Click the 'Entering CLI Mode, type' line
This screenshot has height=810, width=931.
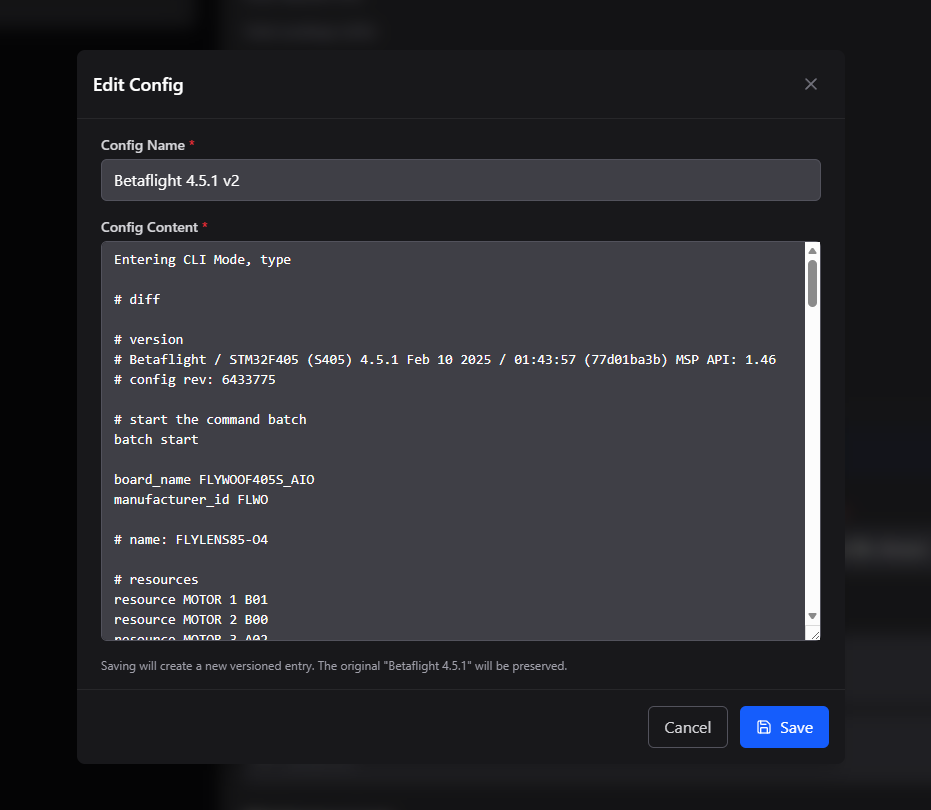202,260
